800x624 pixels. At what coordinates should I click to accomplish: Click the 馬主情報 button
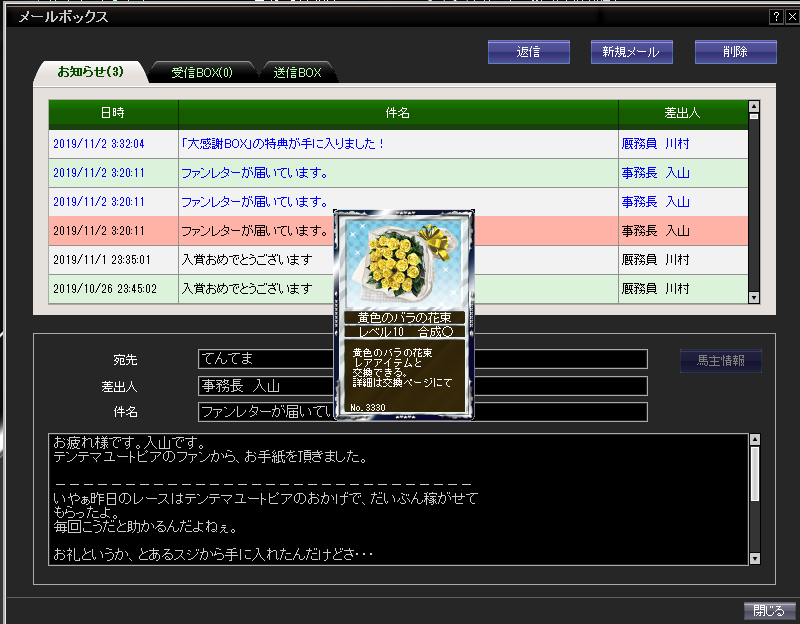click(720, 361)
